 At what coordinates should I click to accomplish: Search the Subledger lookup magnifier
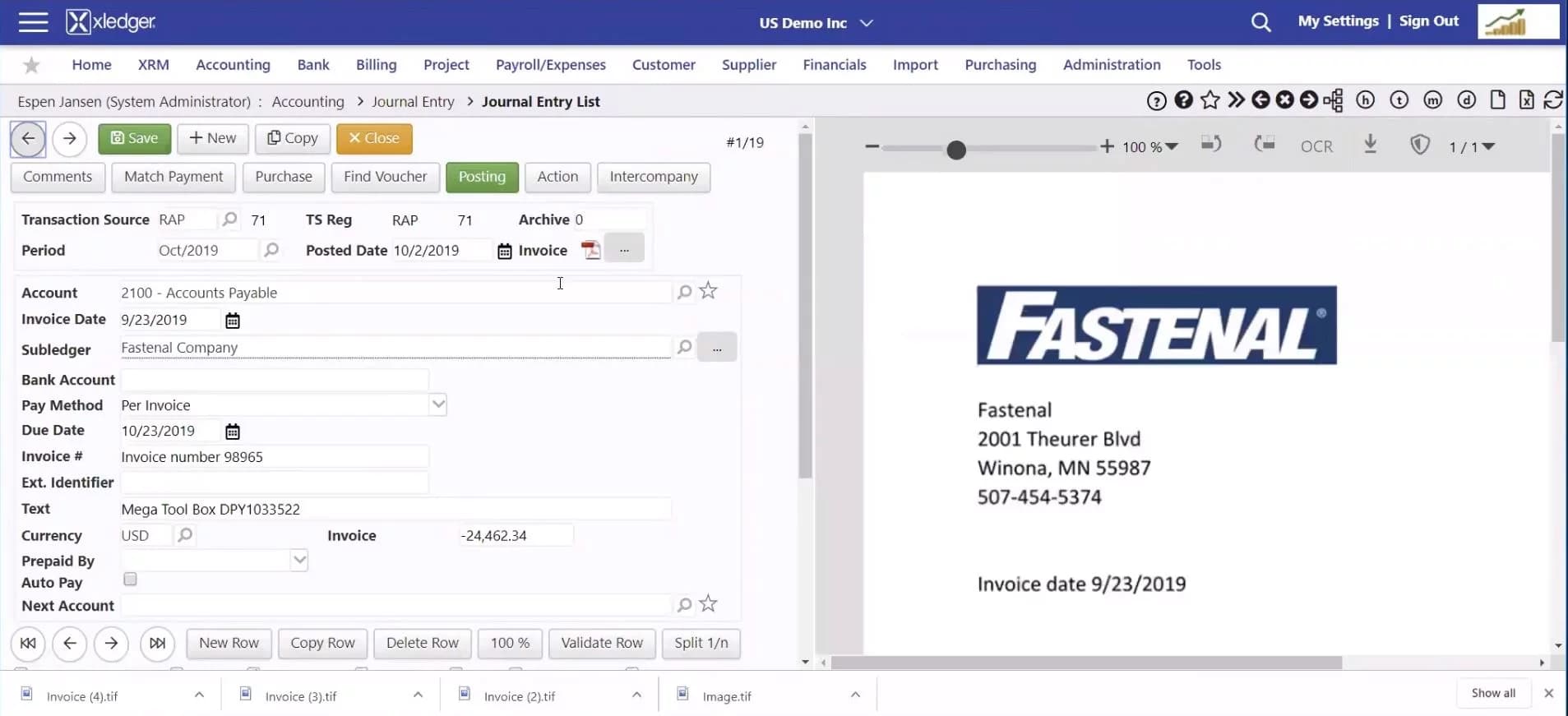click(x=684, y=348)
